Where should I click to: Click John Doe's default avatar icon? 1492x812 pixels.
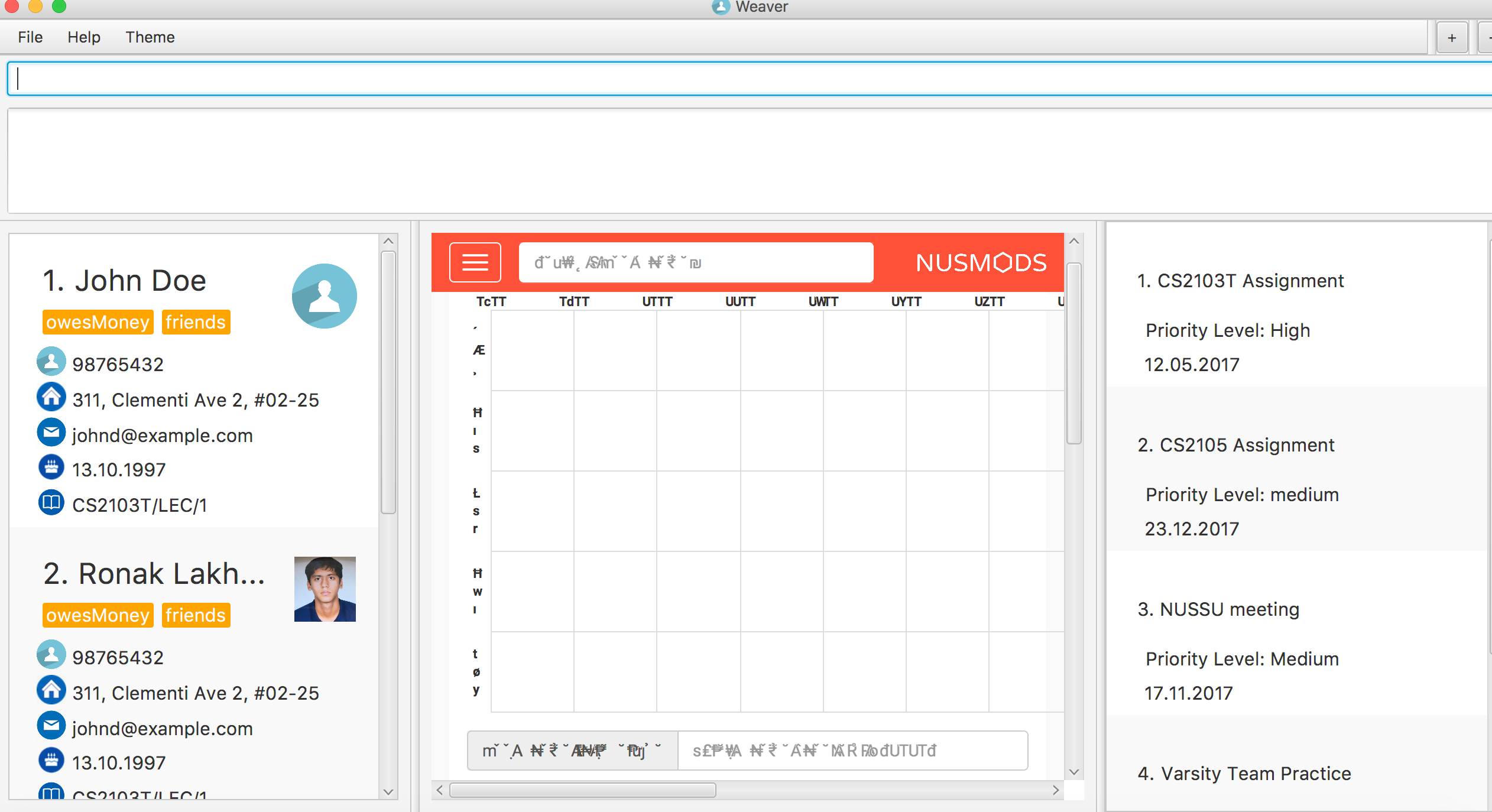coord(324,296)
